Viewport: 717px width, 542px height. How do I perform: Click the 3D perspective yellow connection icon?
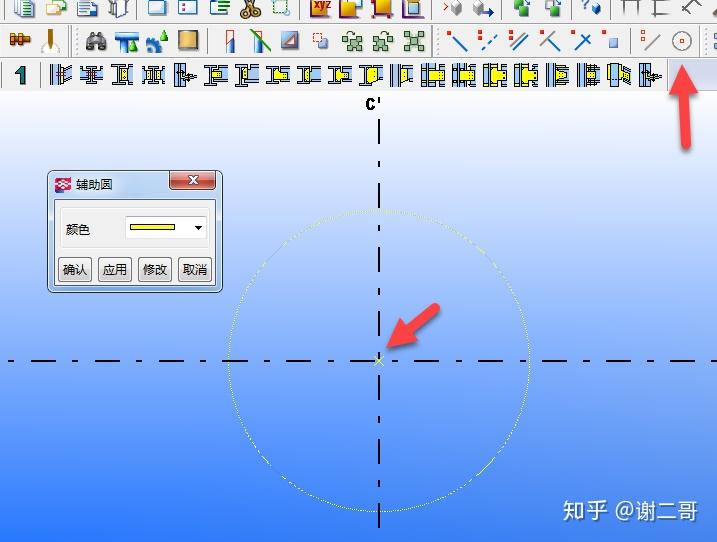619,75
